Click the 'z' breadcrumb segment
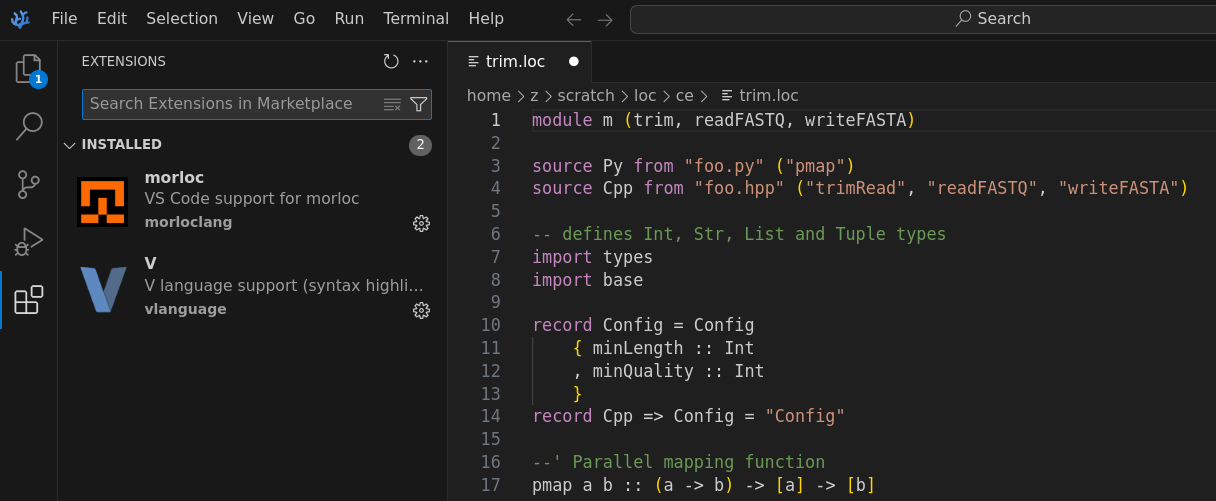 535,96
